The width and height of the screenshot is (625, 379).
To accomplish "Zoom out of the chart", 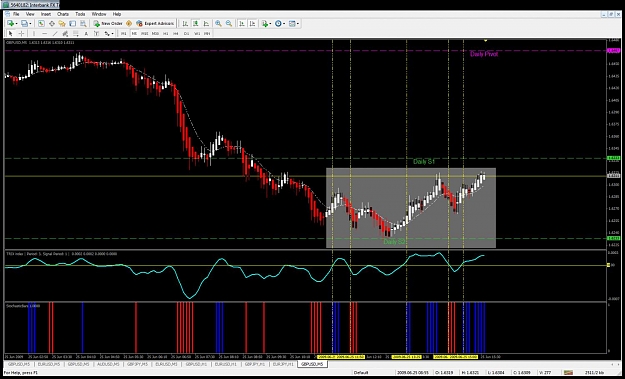I will (x=229, y=24).
